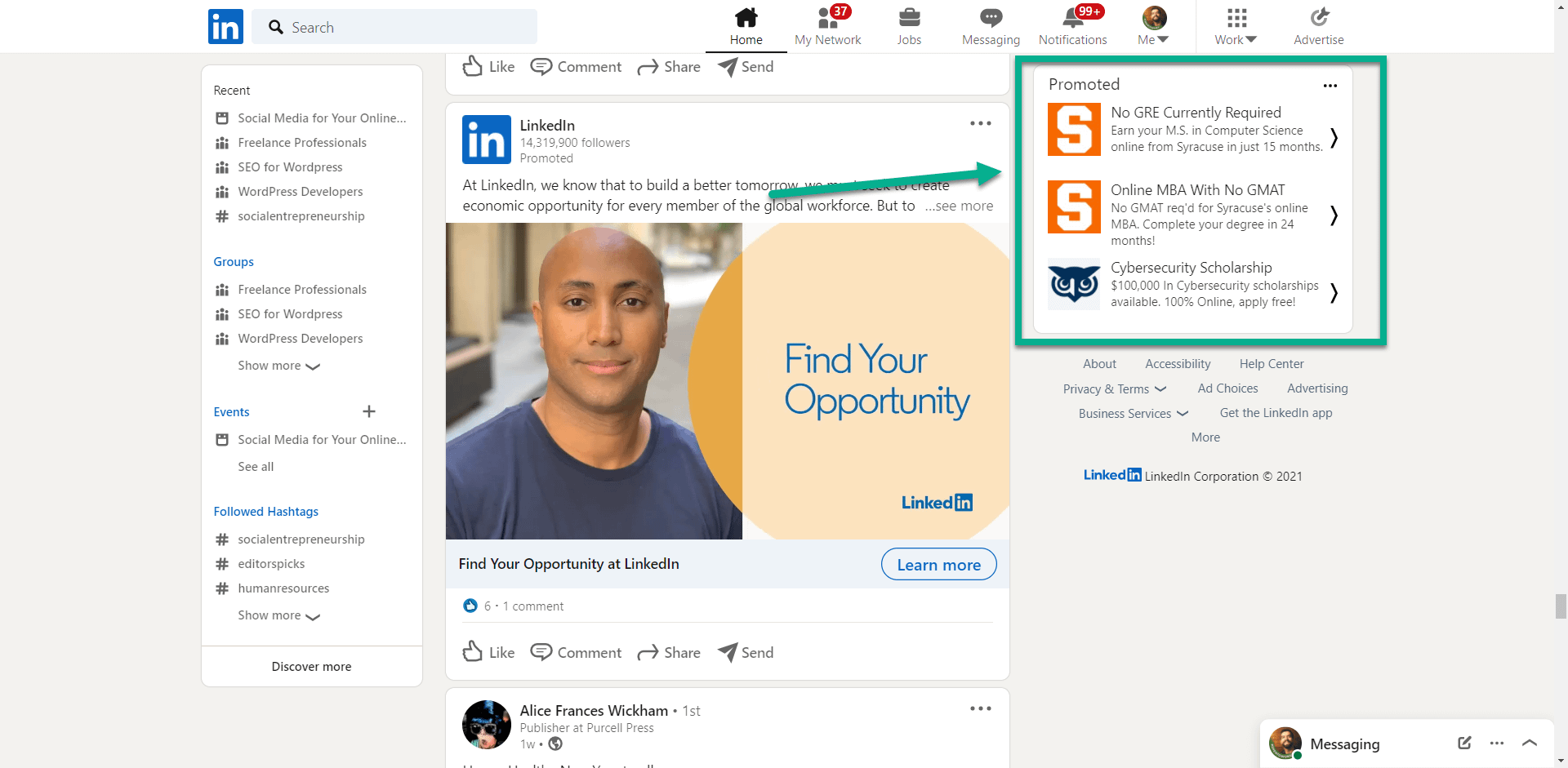Click the arrow next to Cybersecurity Scholarship ad

pyautogui.click(x=1334, y=292)
